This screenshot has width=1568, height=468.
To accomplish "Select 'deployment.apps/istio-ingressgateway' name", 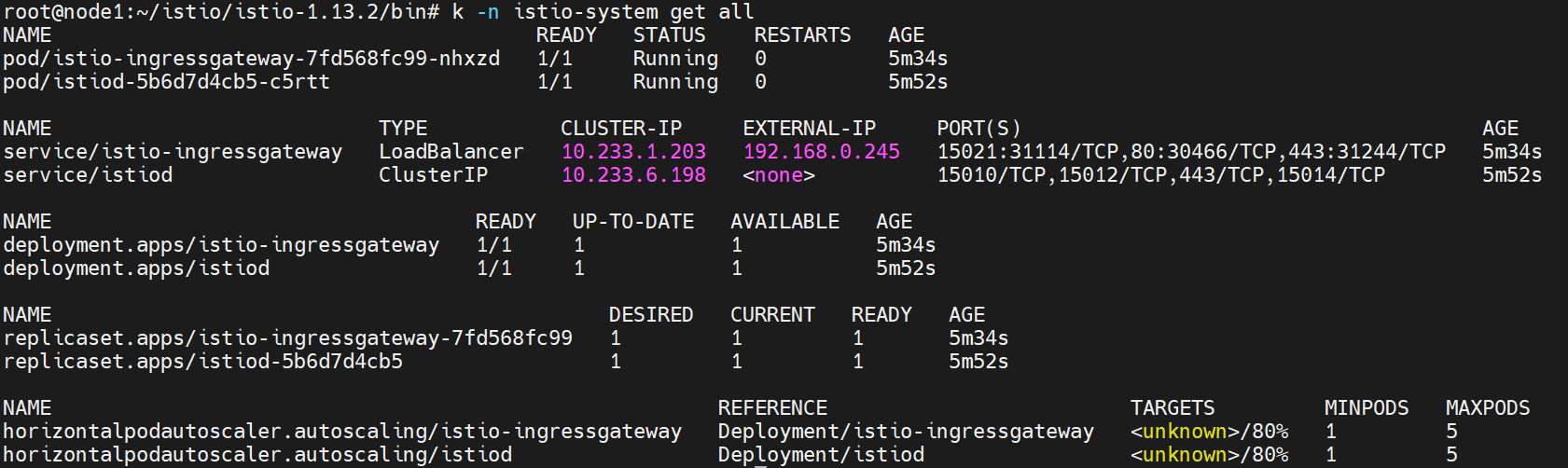I will pos(221,245).
